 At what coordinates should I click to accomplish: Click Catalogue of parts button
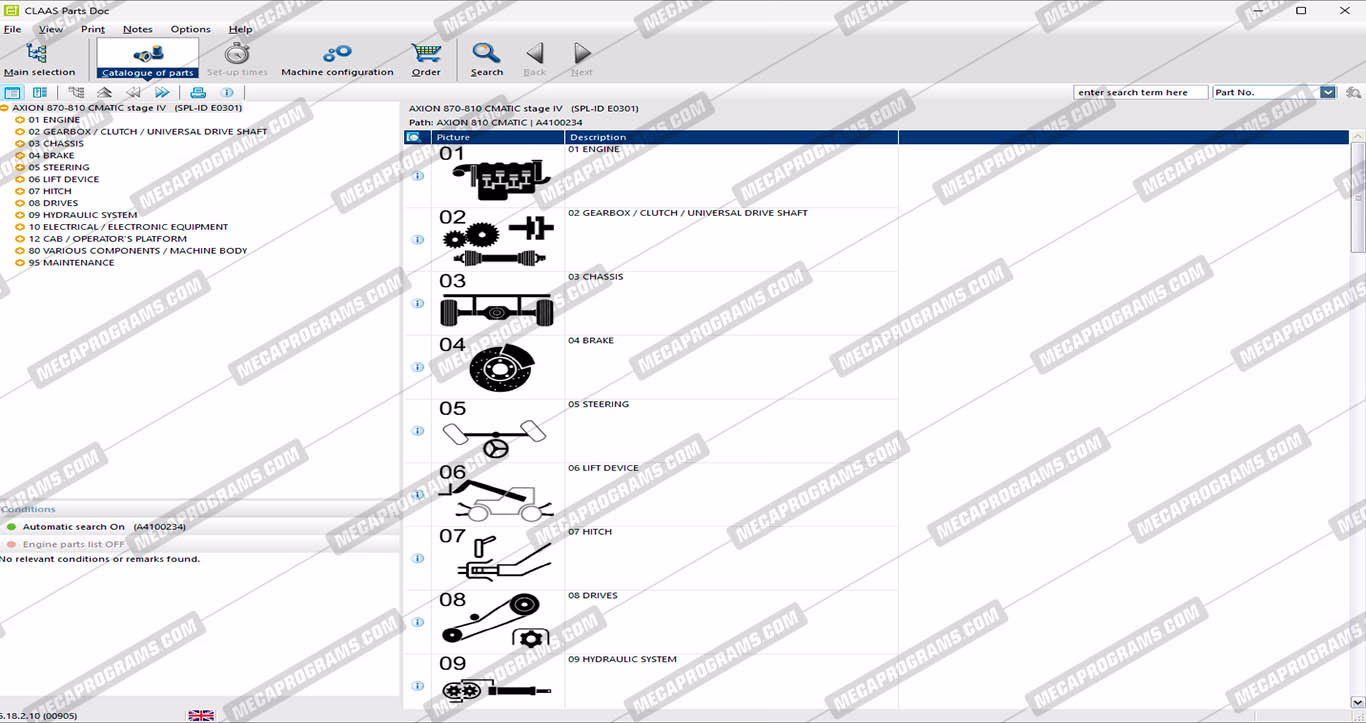coord(147,59)
